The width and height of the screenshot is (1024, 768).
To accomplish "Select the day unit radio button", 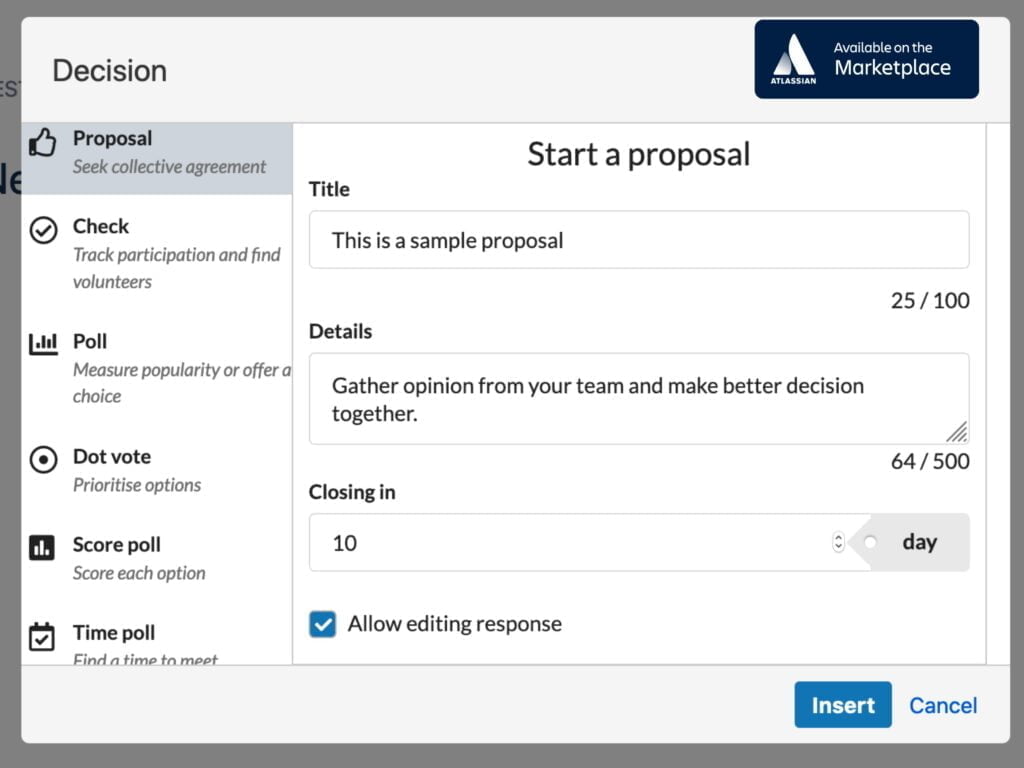I will pyautogui.click(x=870, y=542).
